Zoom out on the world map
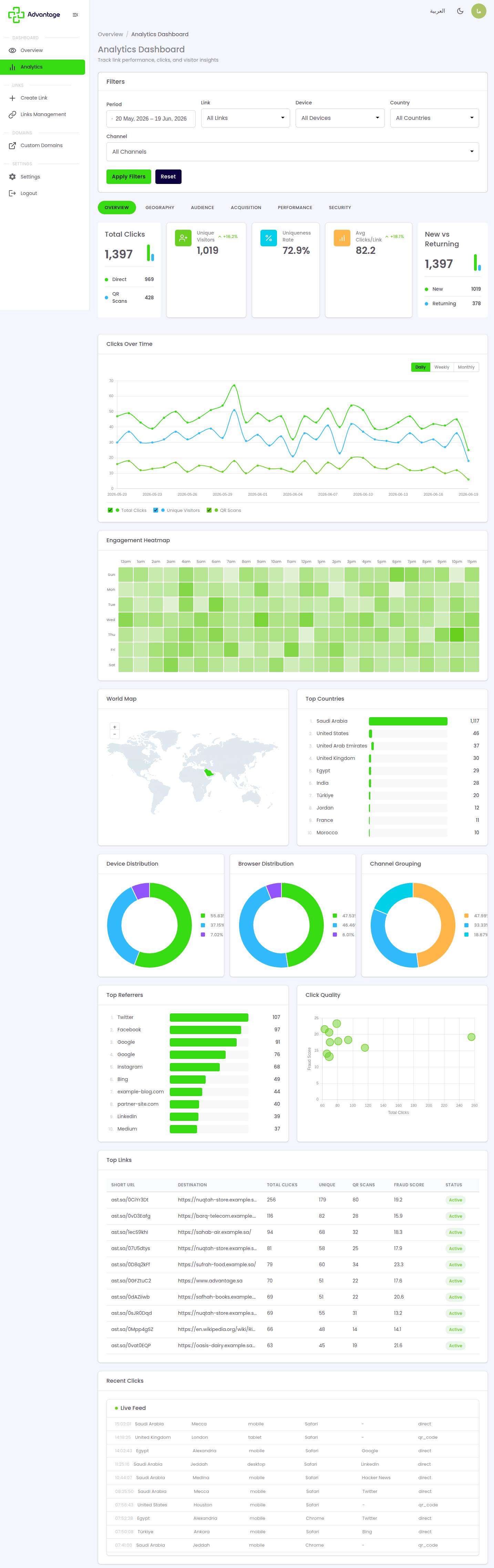Viewport: 494px width, 1568px height. tap(114, 734)
